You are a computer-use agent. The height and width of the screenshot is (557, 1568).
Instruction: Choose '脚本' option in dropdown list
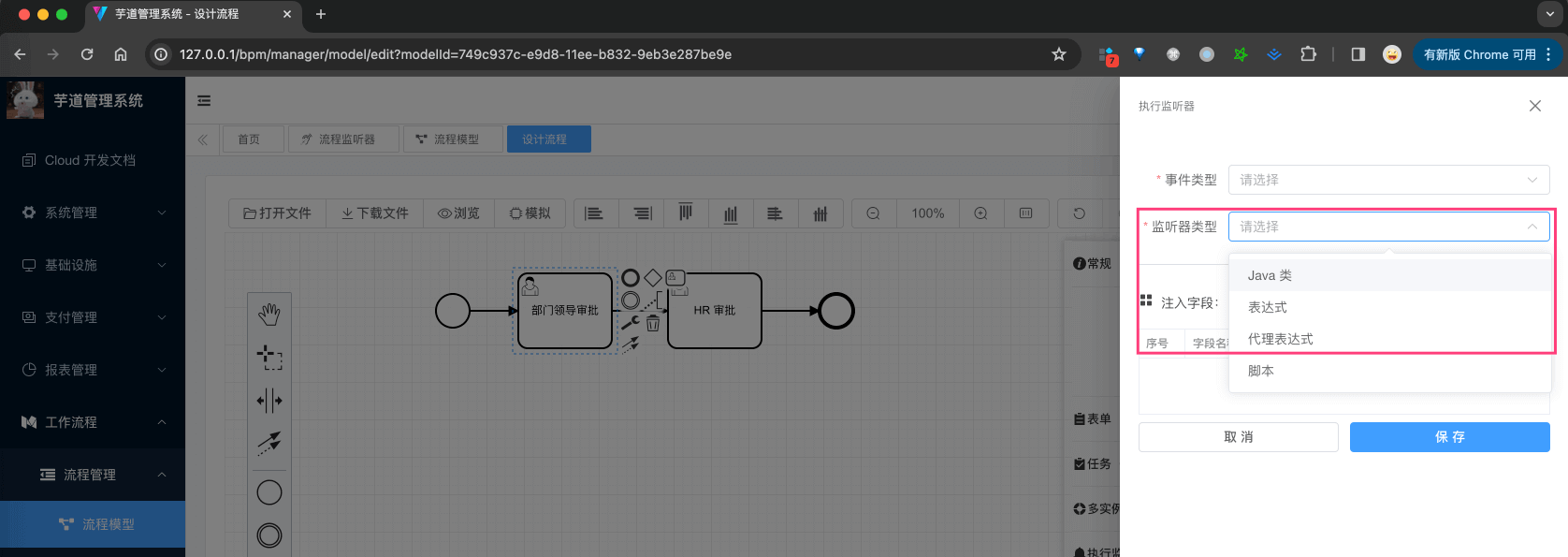[1261, 371]
